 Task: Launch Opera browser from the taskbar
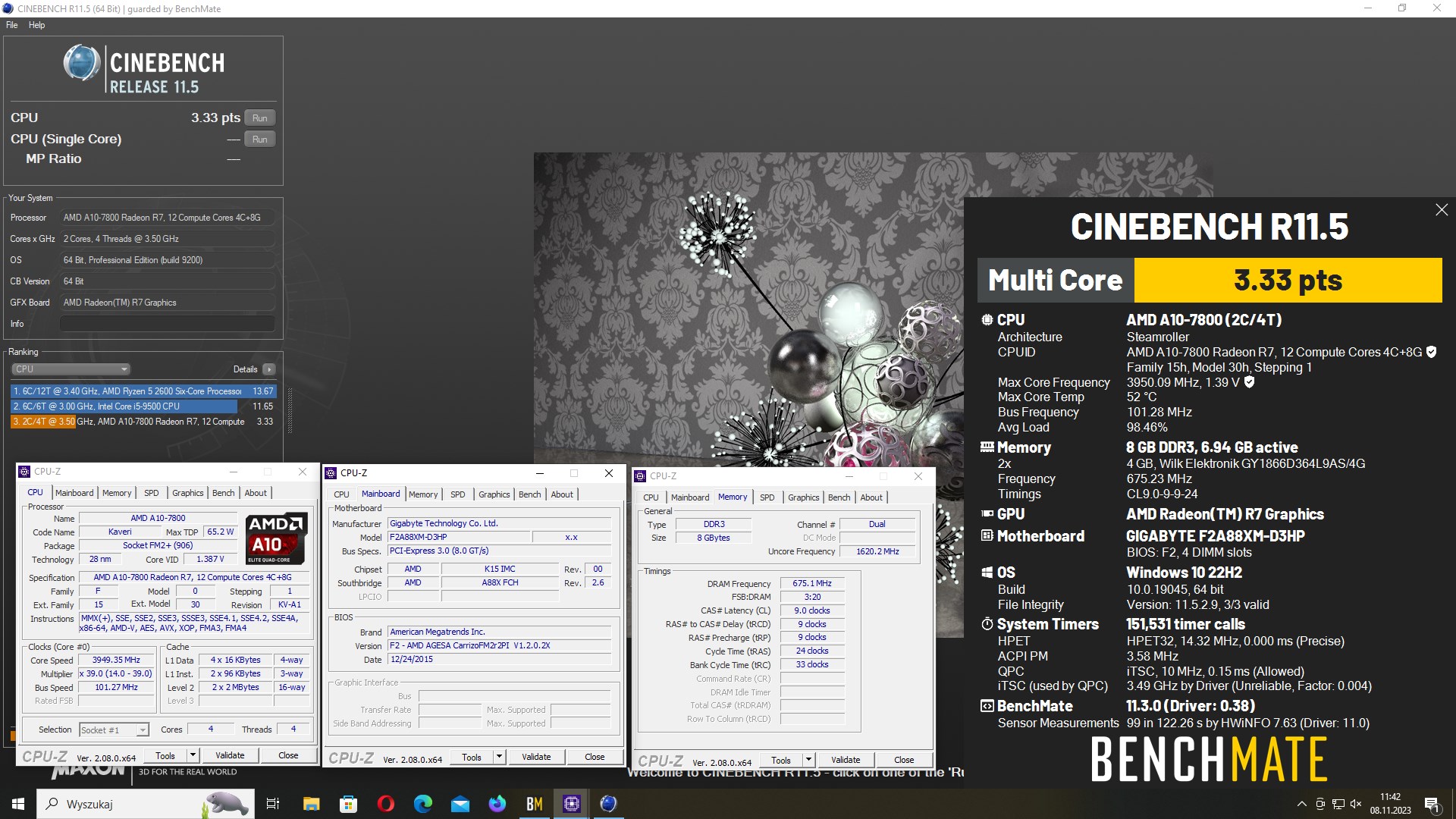pyautogui.click(x=385, y=804)
